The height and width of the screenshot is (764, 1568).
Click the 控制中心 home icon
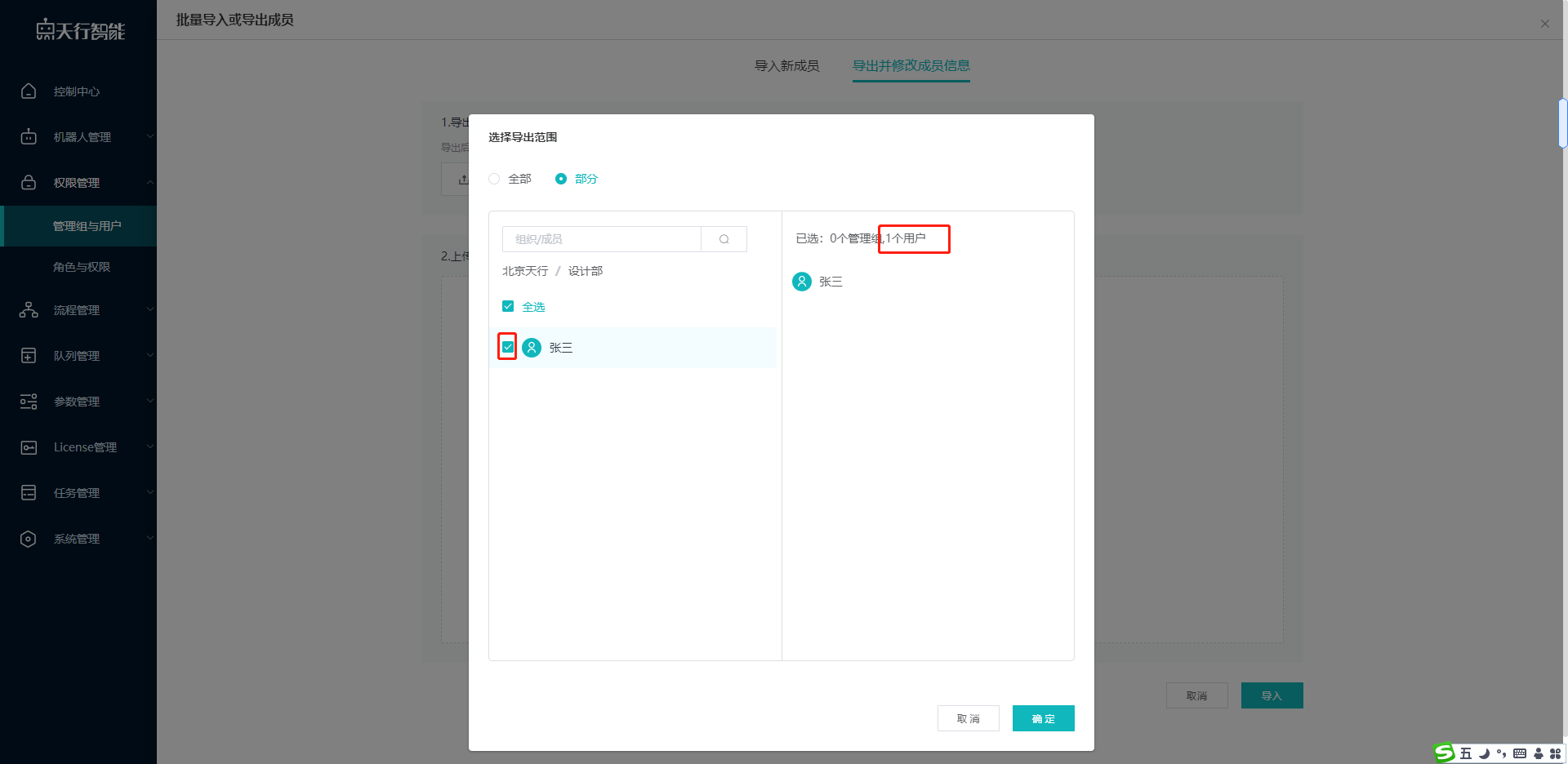click(x=29, y=91)
